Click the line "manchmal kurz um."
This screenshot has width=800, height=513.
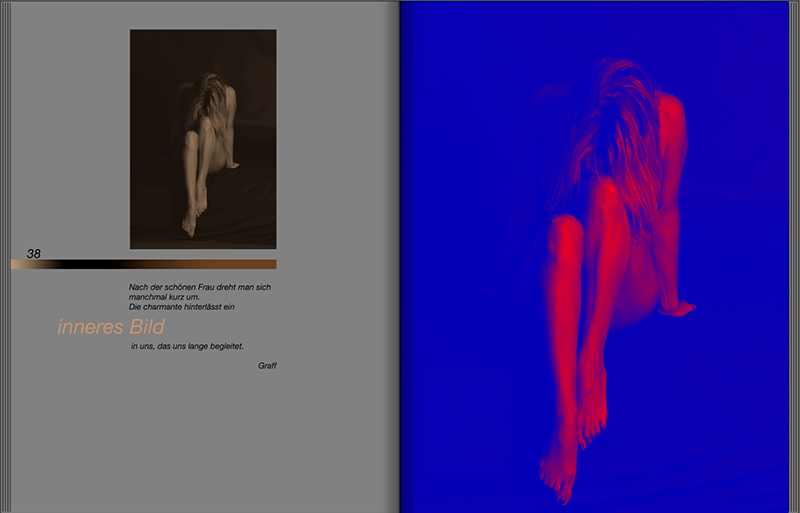click(x=164, y=297)
